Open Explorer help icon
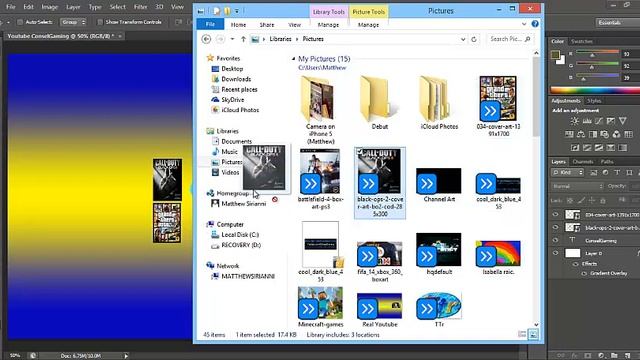 [x=535, y=24]
